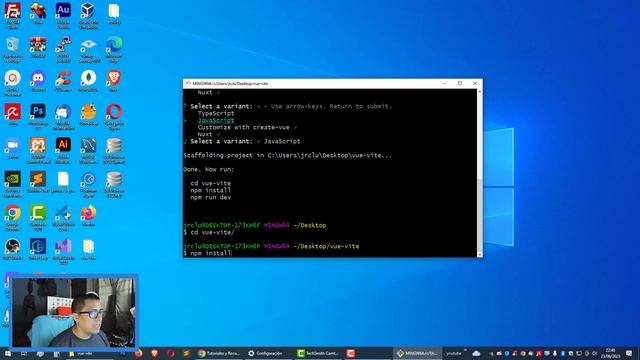The image size is (640, 360).
Task: Click the webcam video overlay thumbnail
Action: [x=73, y=312]
